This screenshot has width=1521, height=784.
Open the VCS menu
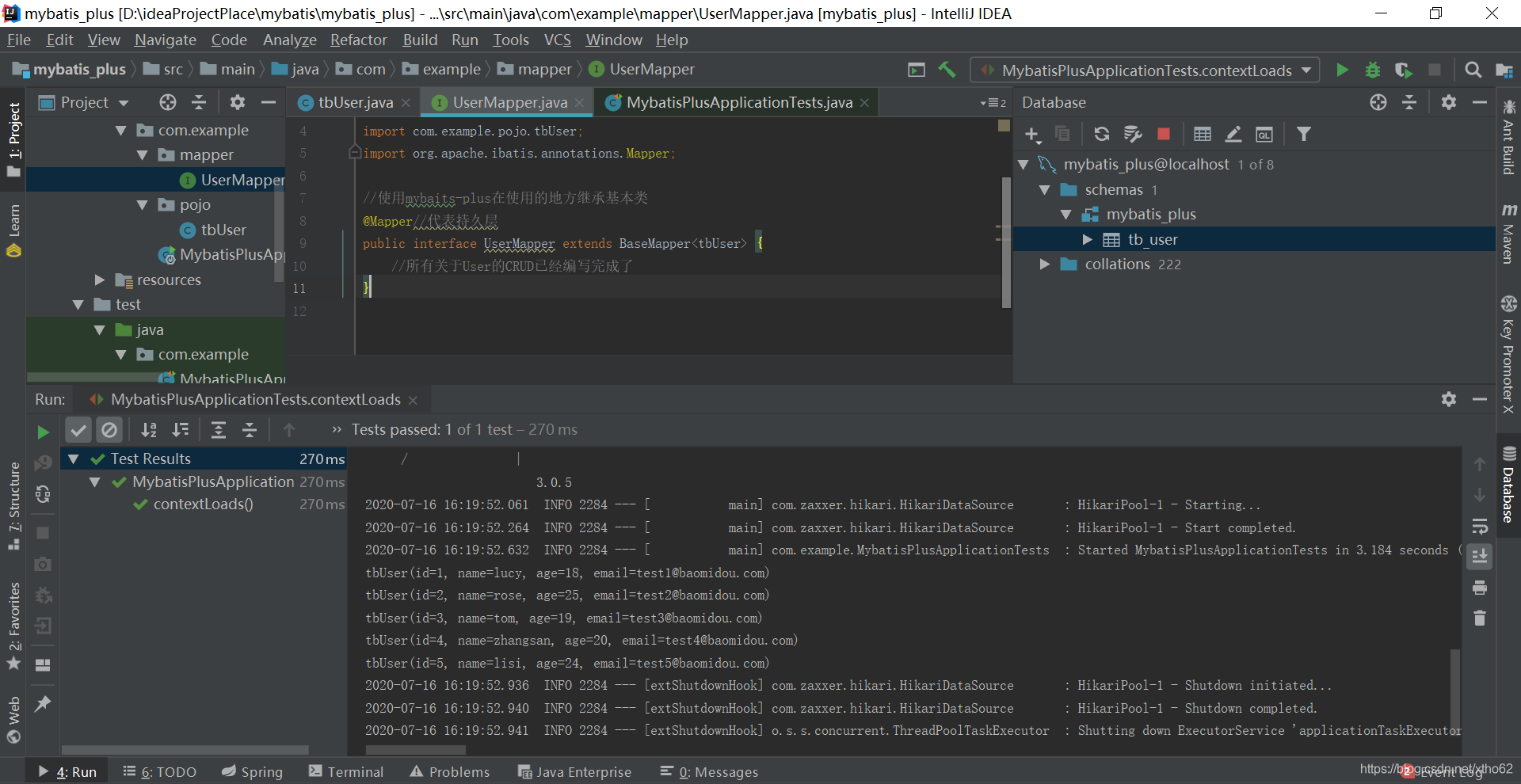point(557,40)
